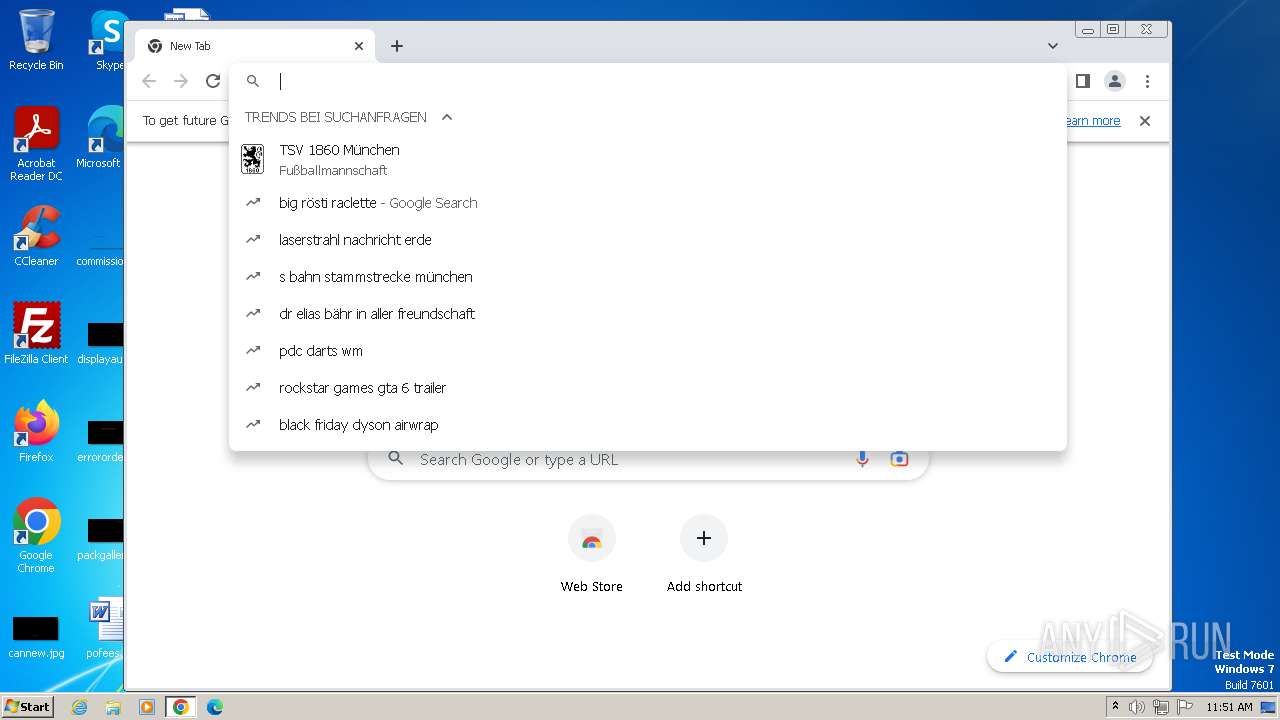Select the New Tab tab
Viewport: 1280px width, 720px height.
pyautogui.click(x=255, y=46)
